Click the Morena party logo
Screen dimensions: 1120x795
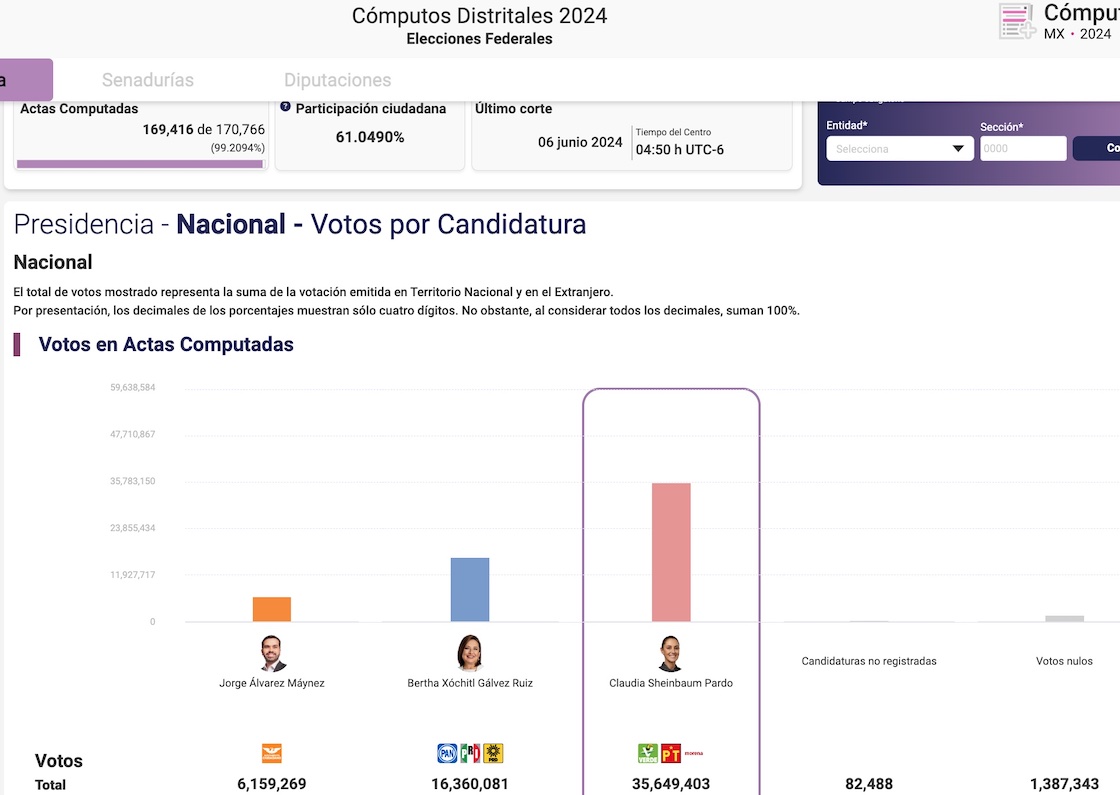(x=693, y=751)
